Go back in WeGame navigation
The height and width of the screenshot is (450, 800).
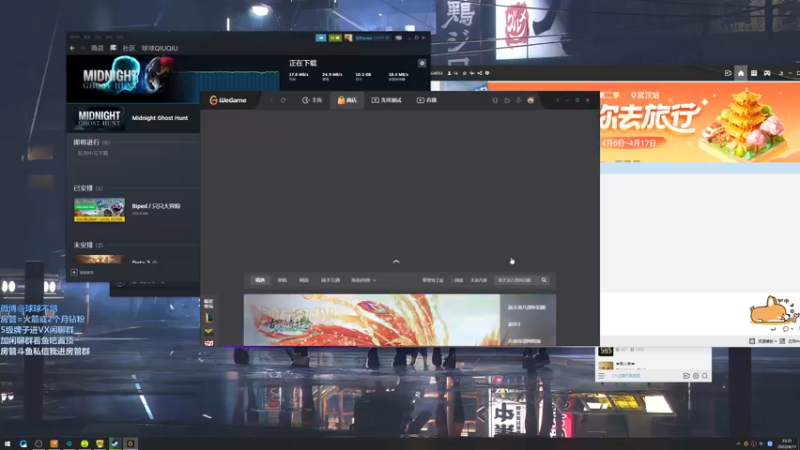(271, 100)
